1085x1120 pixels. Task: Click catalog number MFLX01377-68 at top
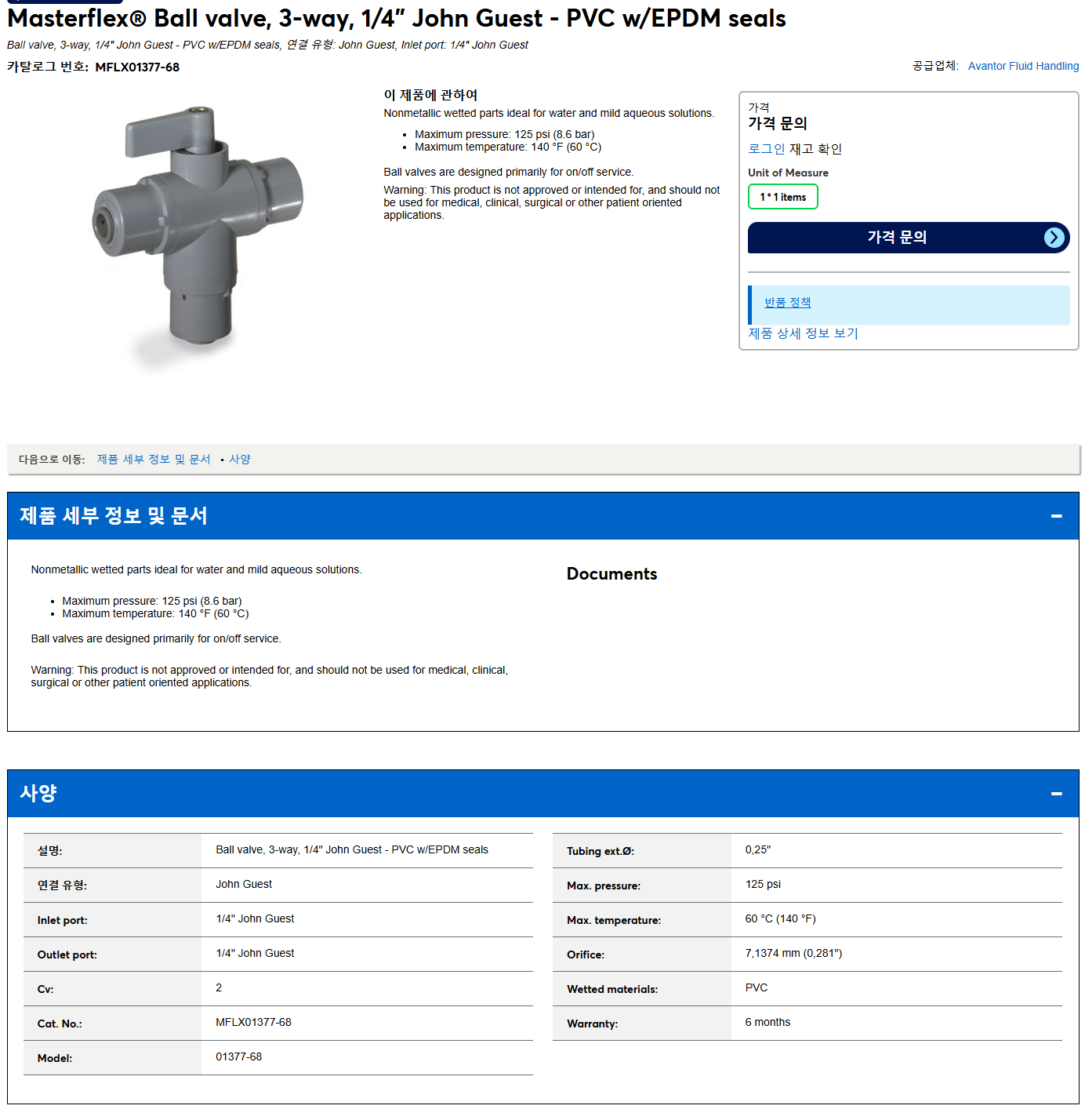pyautogui.click(x=137, y=67)
